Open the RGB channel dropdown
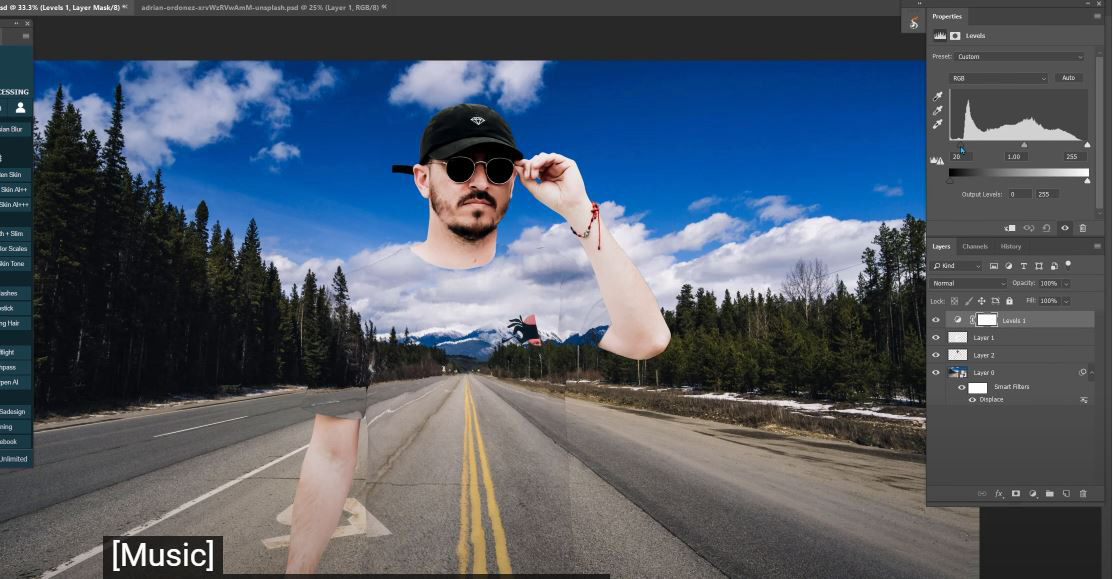The height and width of the screenshot is (579, 1113). pyautogui.click(x=999, y=78)
